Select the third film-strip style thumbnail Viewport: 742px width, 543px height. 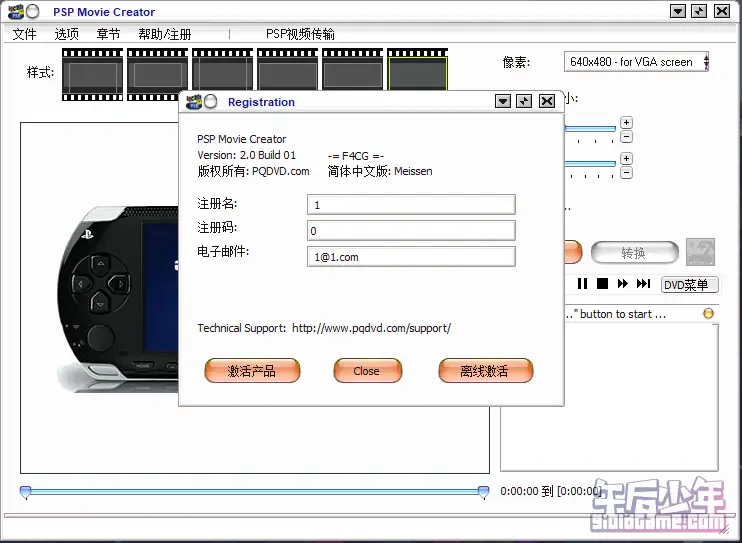point(222,69)
